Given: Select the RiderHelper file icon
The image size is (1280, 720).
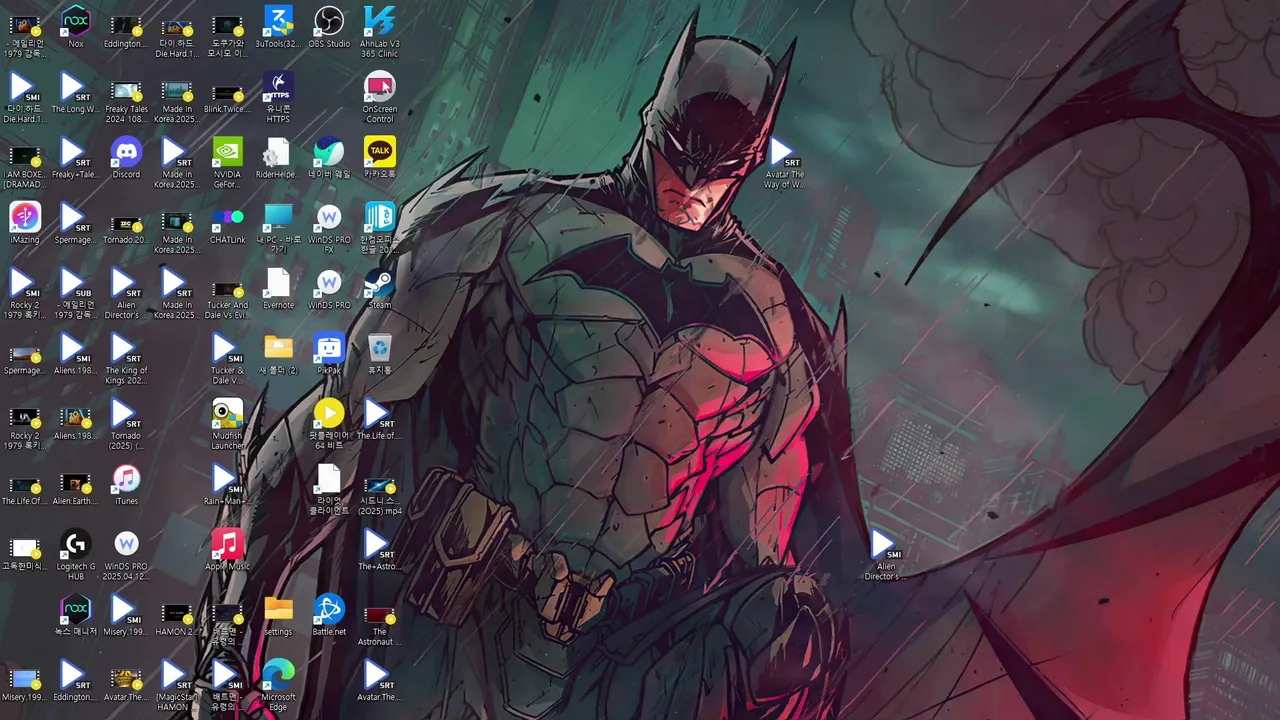Looking at the screenshot, I should click(278, 158).
